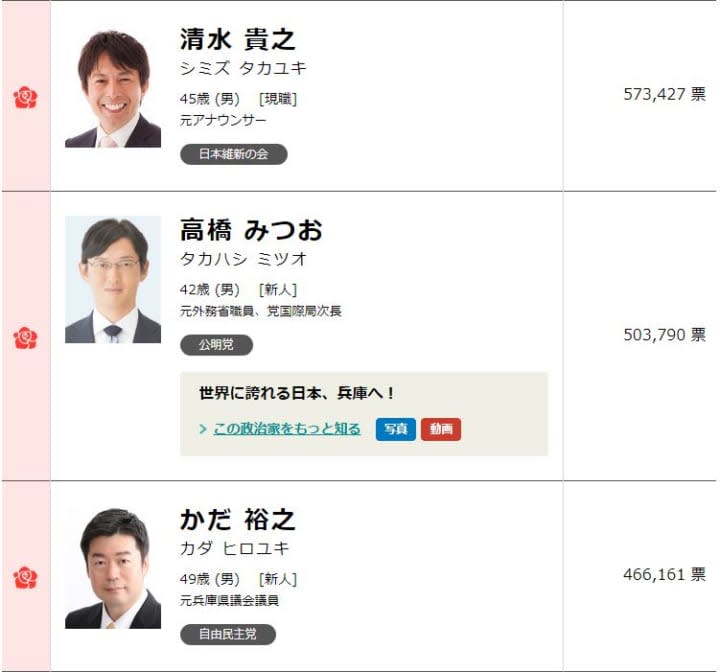This screenshot has height=672, width=720.
Task: Click the red 動画 button
Action: pyautogui.click(x=441, y=429)
